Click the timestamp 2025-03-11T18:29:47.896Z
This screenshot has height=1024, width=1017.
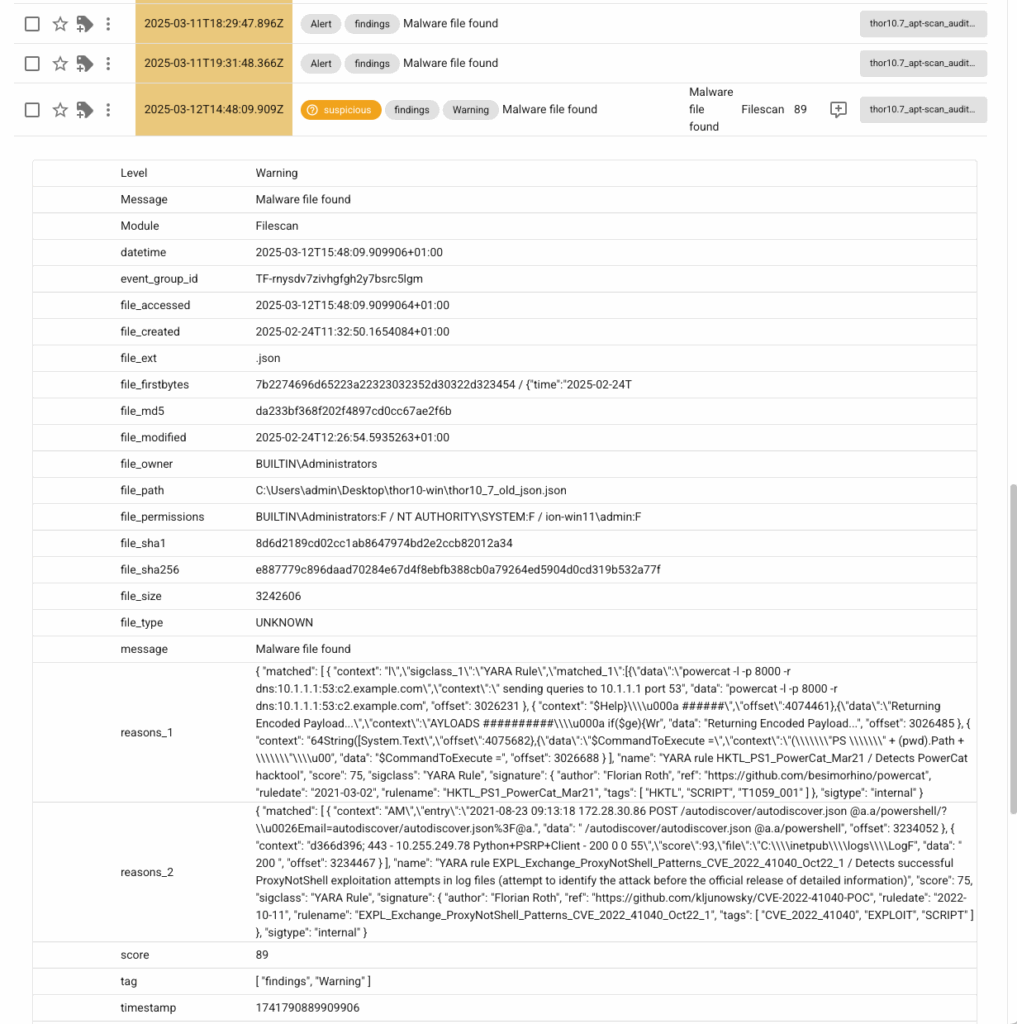(214, 24)
